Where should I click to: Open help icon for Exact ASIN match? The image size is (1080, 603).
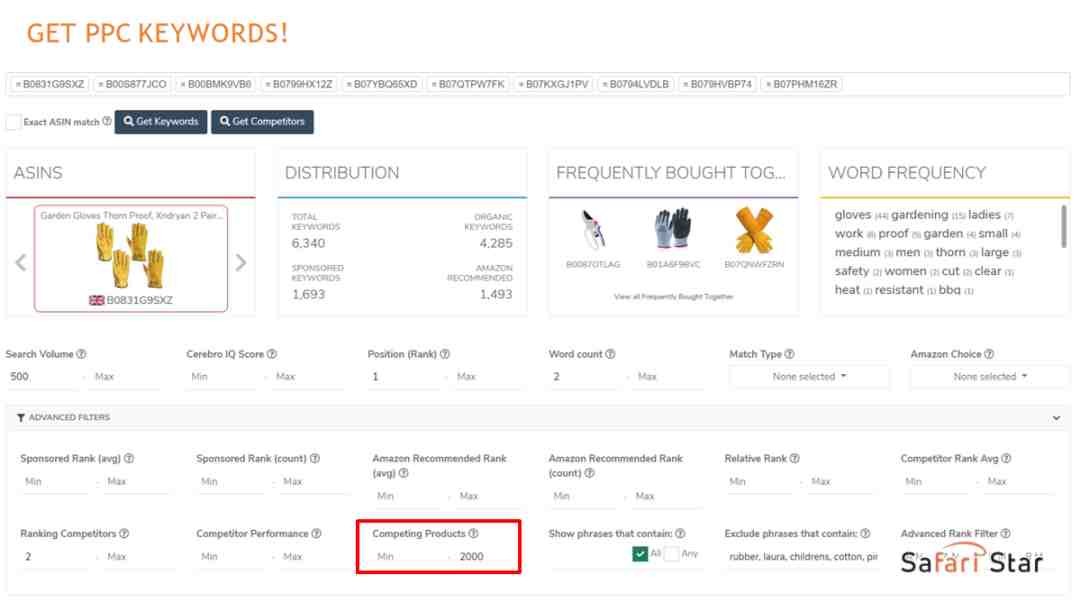click(x=107, y=121)
